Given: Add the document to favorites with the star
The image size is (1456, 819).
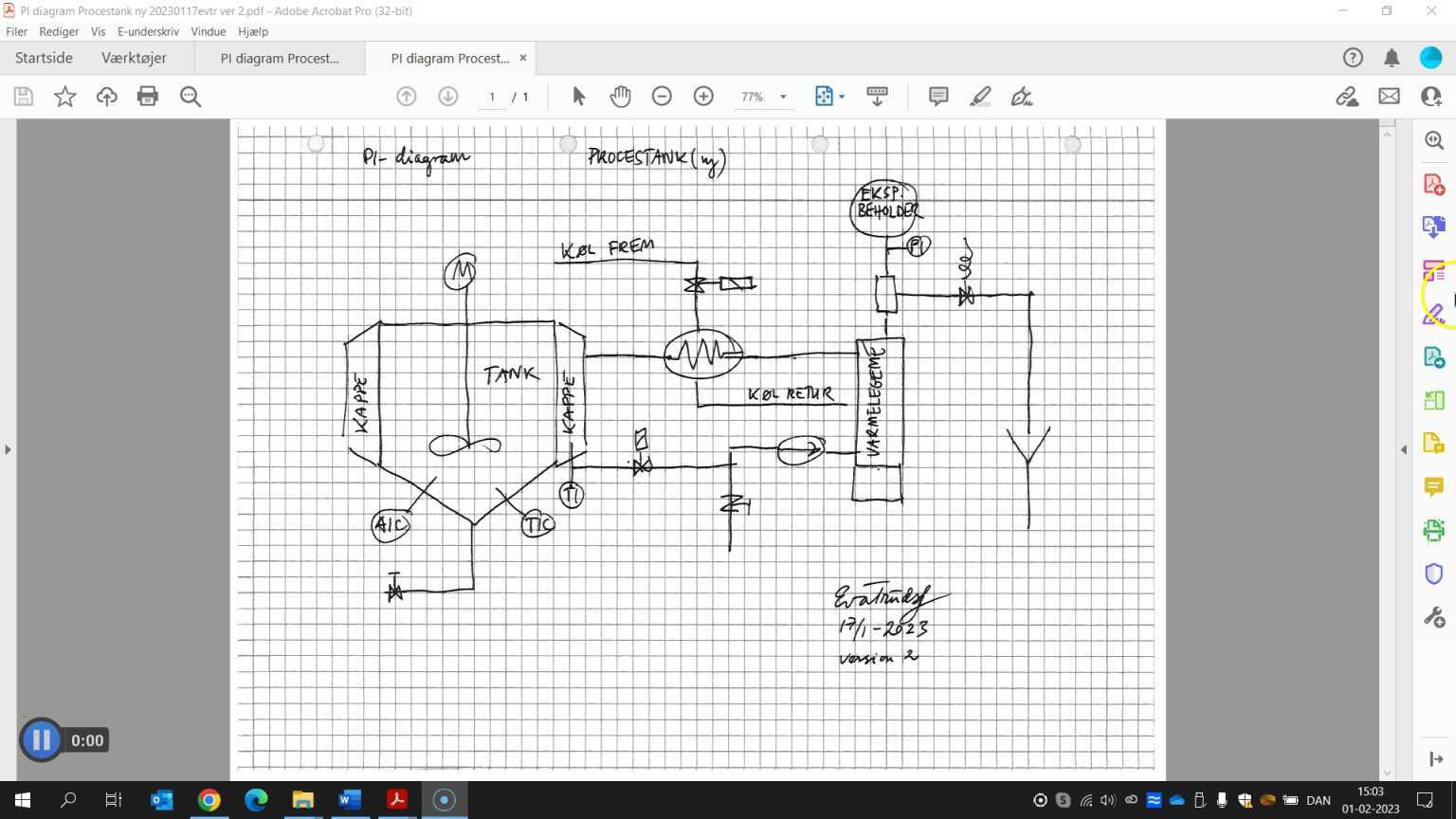Looking at the screenshot, I should point(64,96).
